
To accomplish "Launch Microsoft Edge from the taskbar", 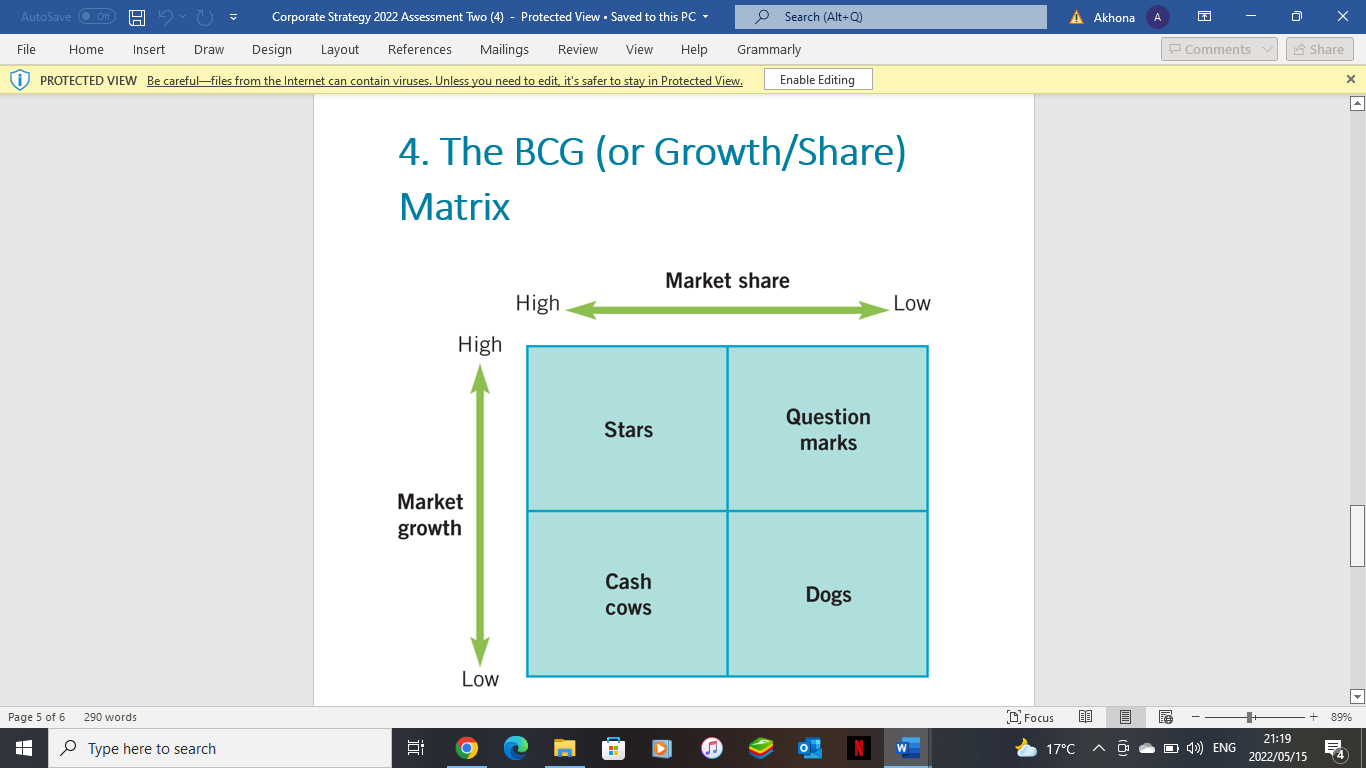I will (515, 748).
